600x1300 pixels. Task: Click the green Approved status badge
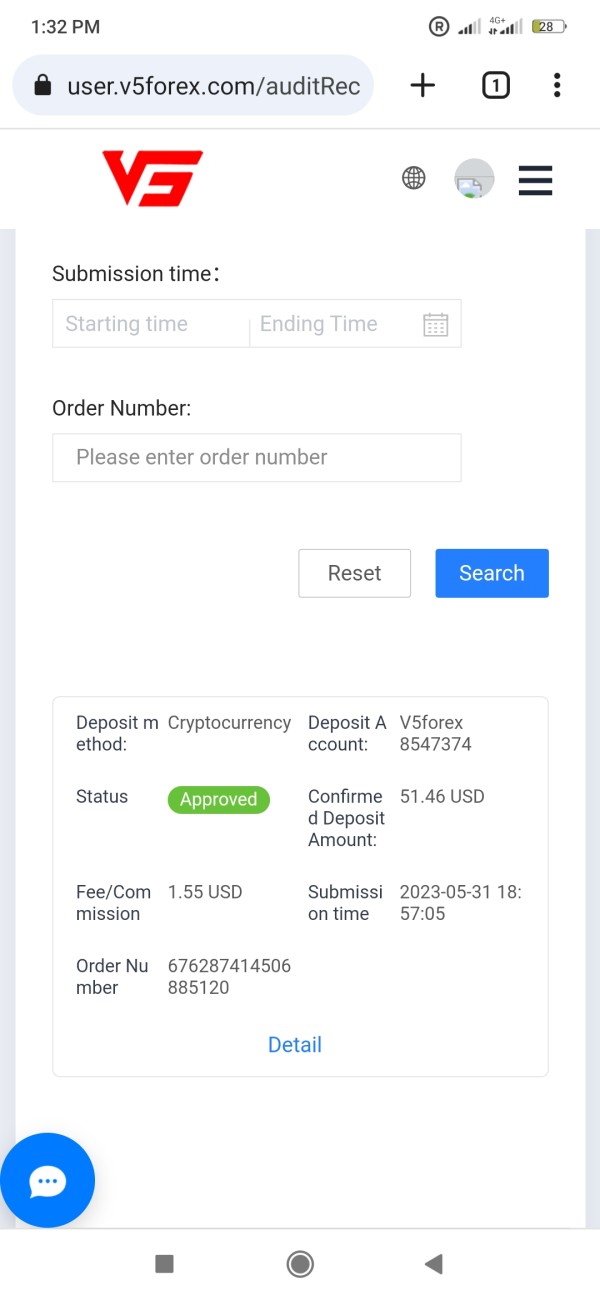(218, 799)
